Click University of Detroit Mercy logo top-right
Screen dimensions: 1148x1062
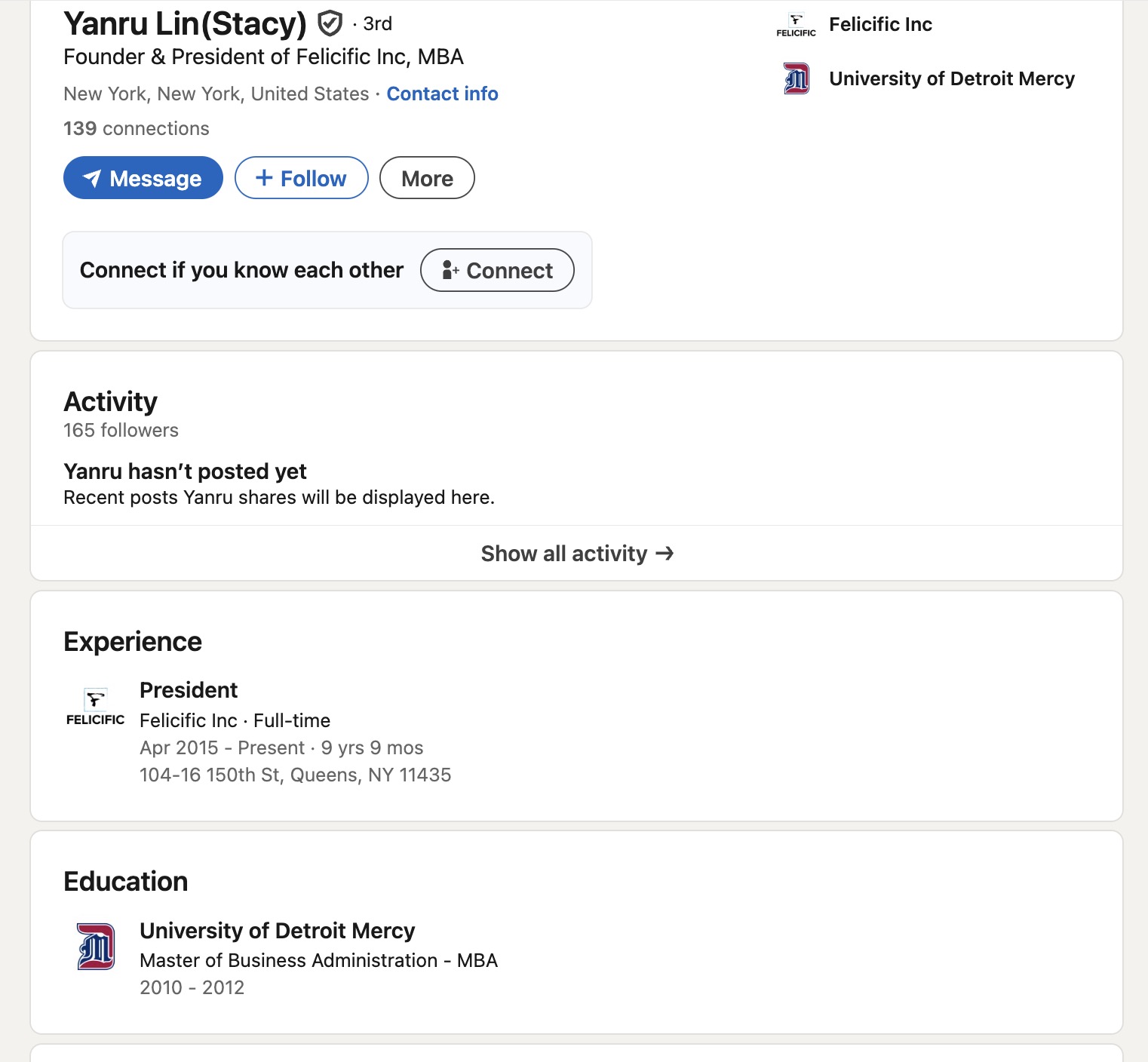(797, 79)
